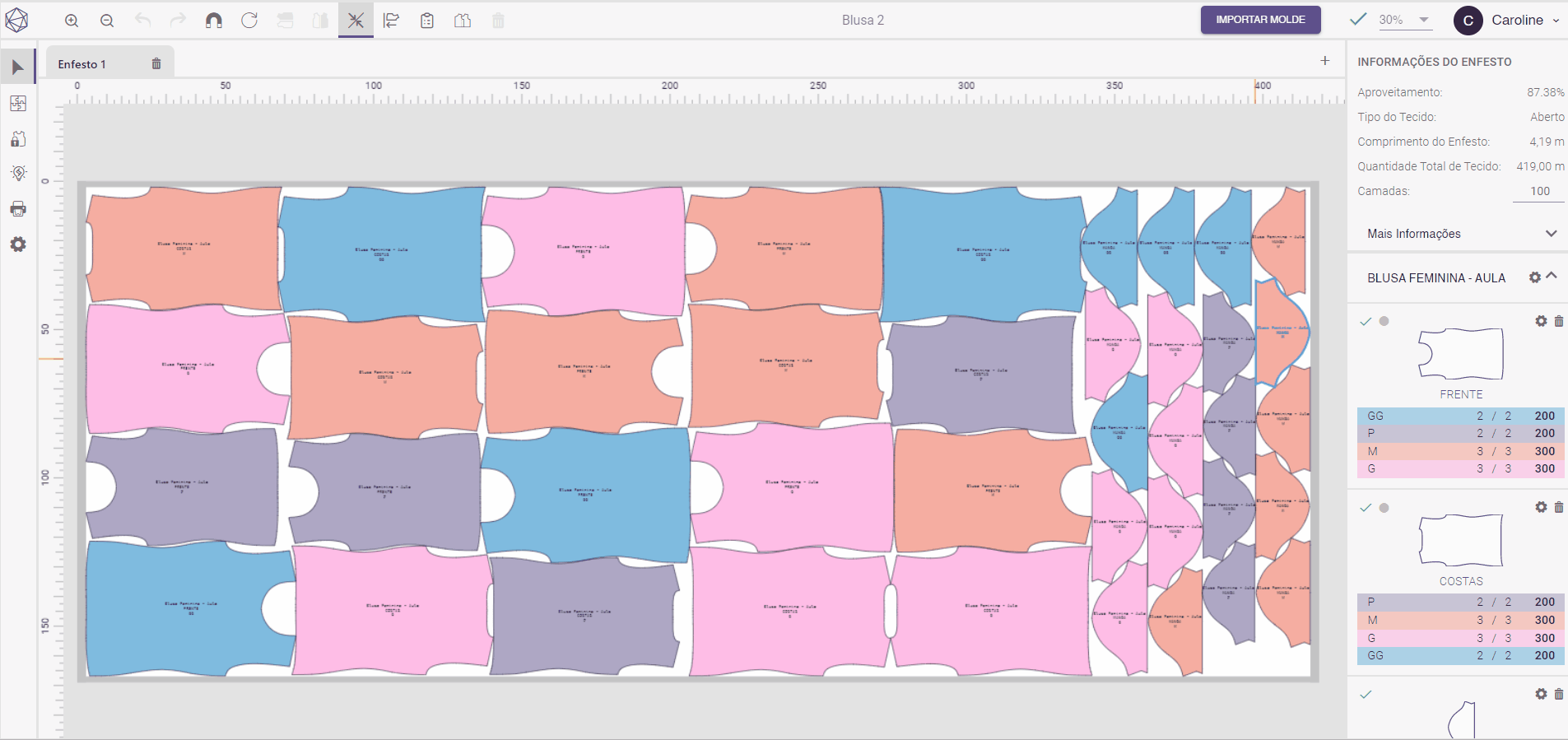Select the arrow pointer tool
This screenshot has height=740, width=1568.
point(18,67)
